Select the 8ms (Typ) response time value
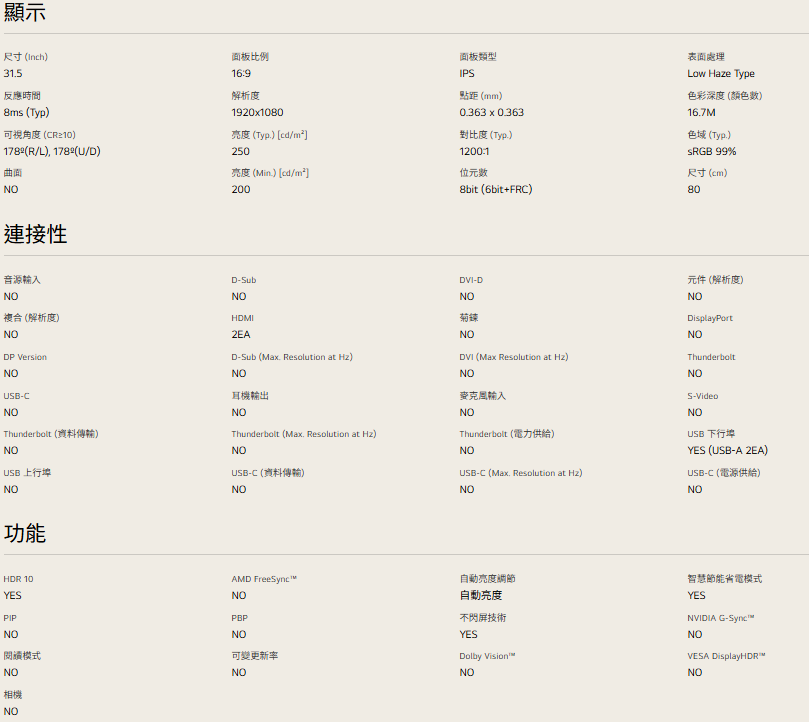The width and height of the screenshot is (809, 722). coord(26,113)
